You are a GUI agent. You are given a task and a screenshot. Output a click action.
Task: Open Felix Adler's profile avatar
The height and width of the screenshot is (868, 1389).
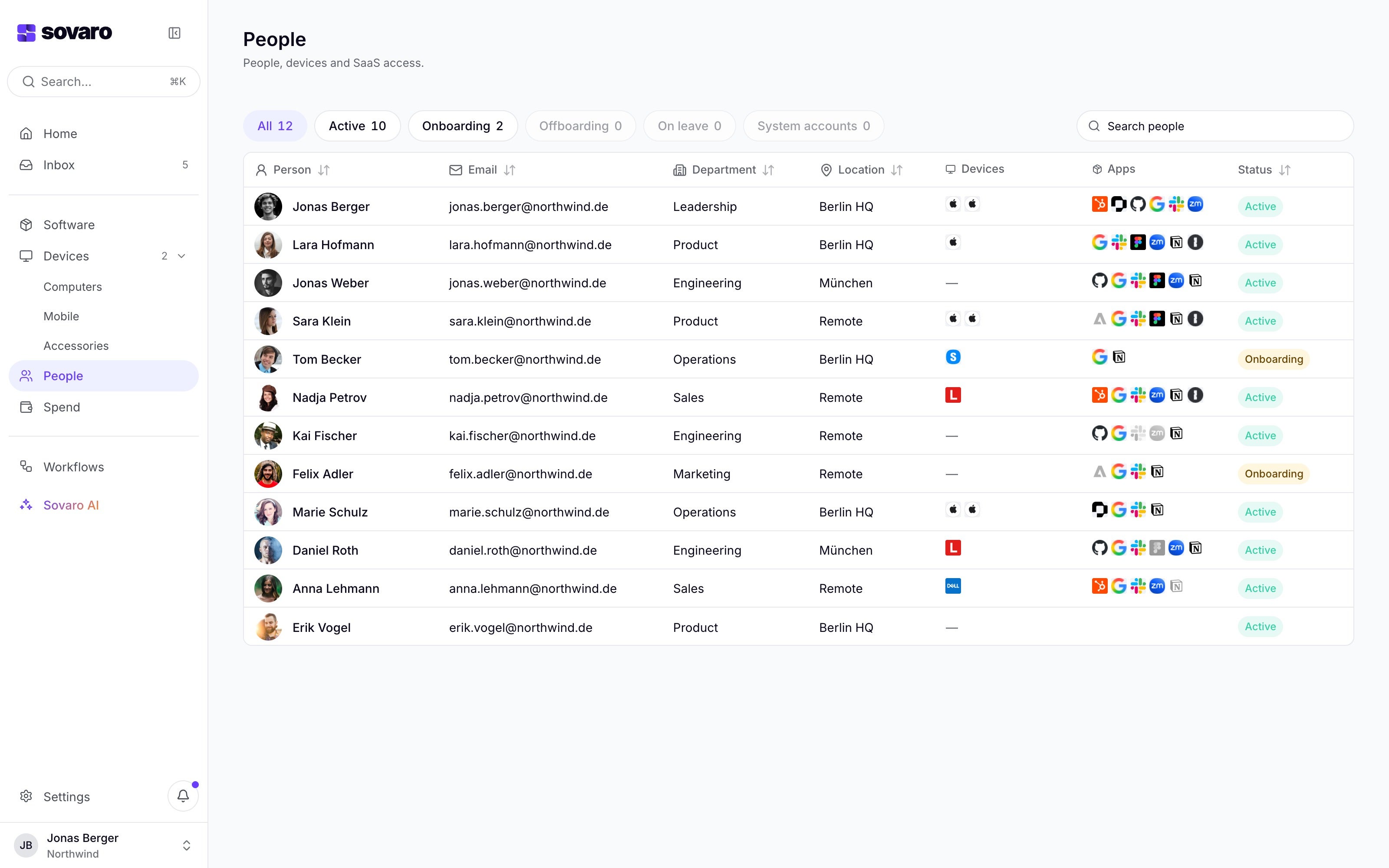coord(268,473)
